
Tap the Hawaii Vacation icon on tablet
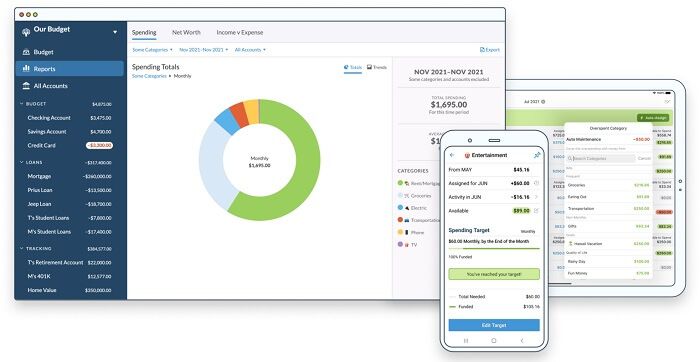click(570, 244)
